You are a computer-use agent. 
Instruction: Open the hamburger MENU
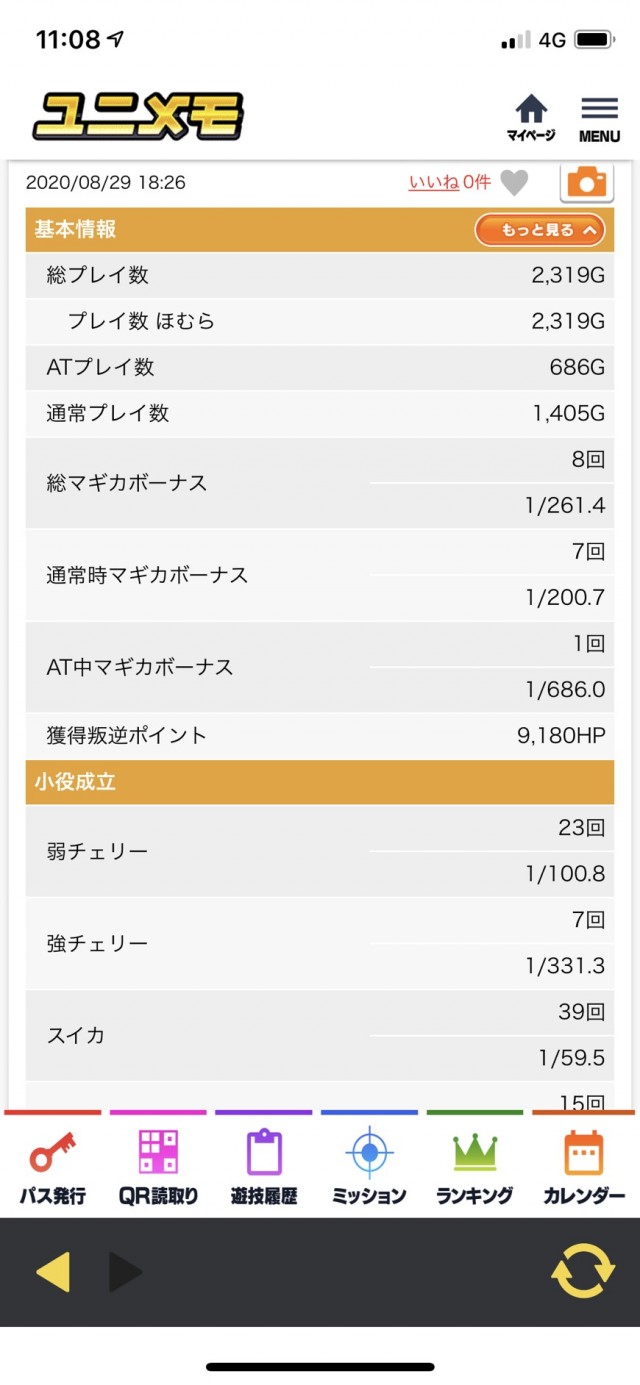tap(599, 118)
